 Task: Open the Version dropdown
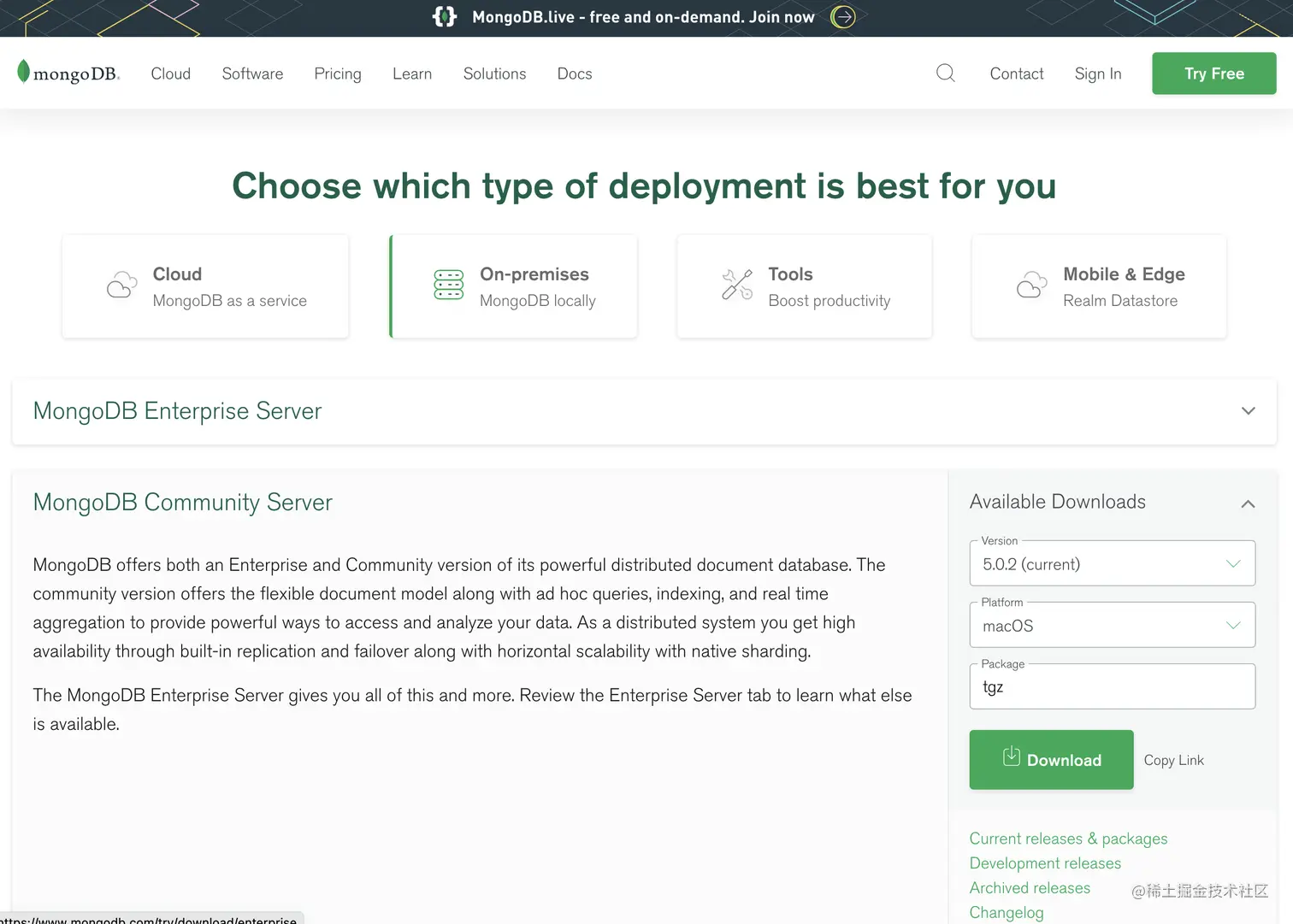click(x=1113, y=563)
